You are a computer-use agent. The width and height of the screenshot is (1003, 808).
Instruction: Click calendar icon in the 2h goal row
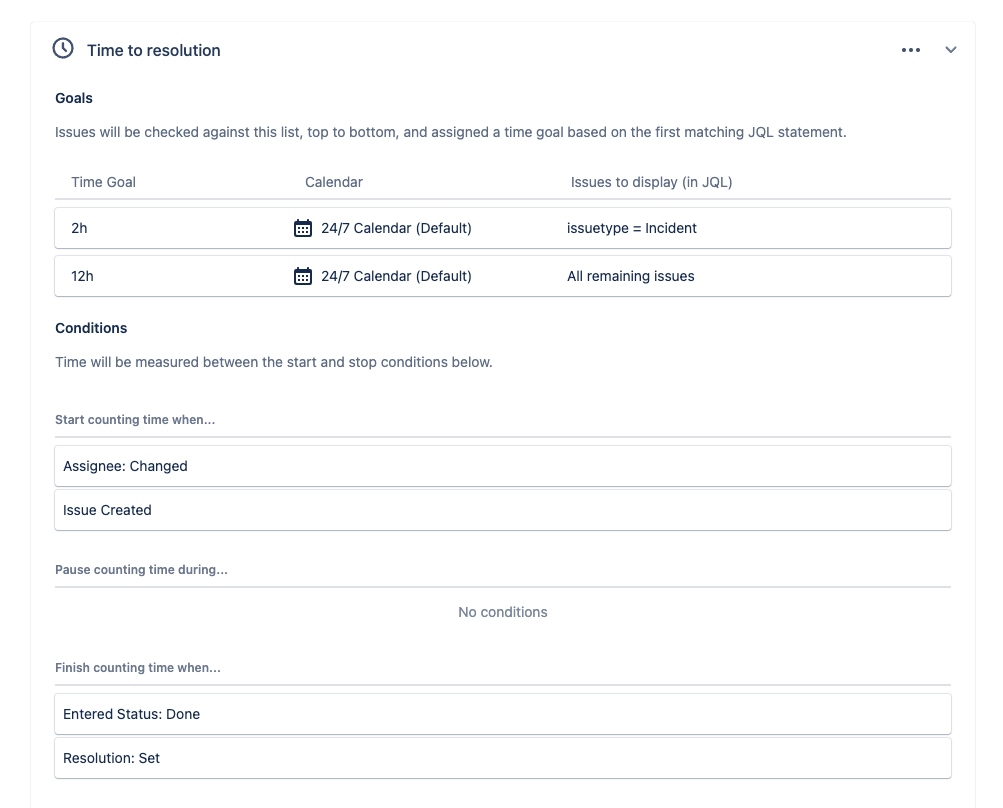303,228
